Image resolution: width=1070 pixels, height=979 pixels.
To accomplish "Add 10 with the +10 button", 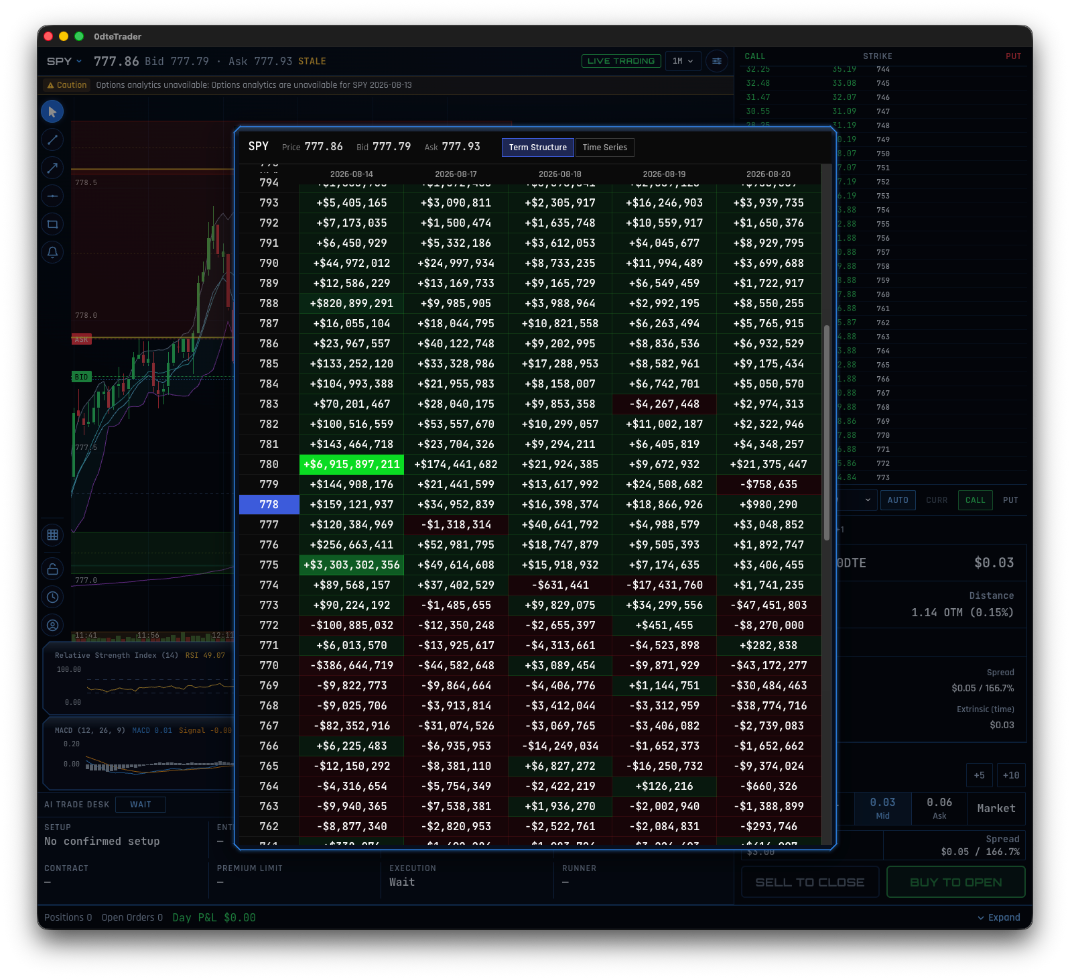I will click(x=1011, y=776).
